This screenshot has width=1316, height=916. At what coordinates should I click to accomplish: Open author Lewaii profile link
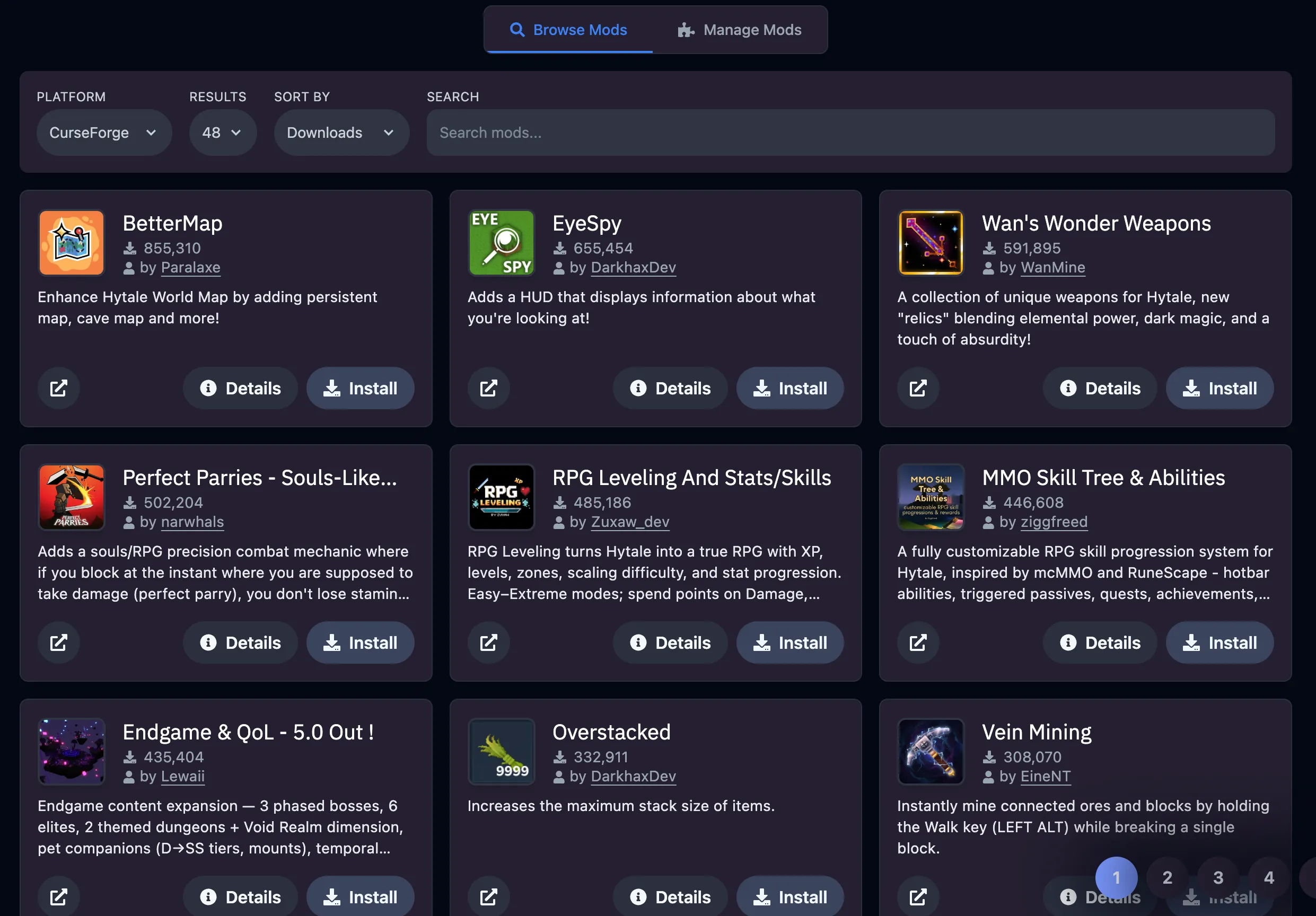pos(182,776)
